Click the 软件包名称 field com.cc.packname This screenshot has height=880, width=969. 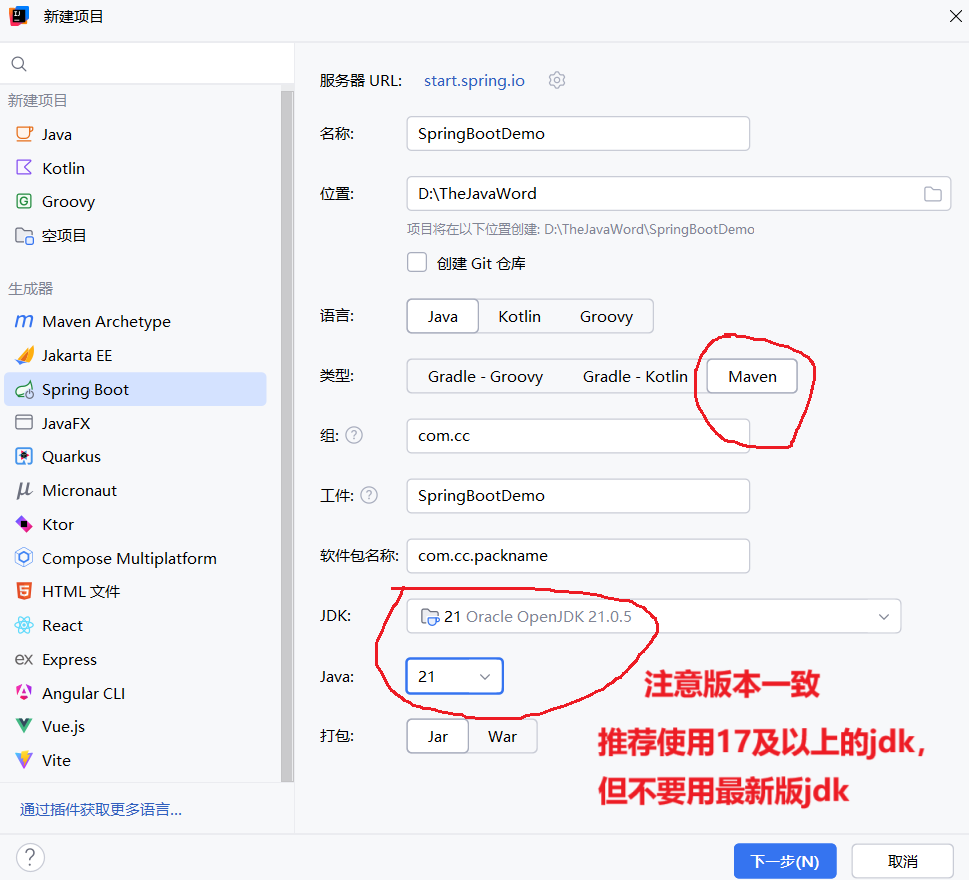578,556
